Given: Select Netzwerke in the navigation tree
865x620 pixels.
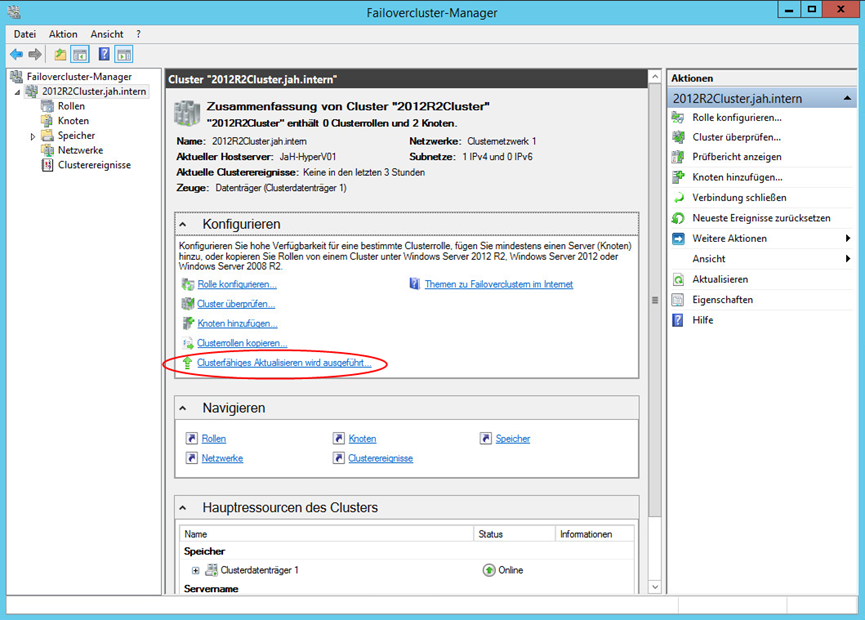Looking at the screenshot, I should coord(80,150).
